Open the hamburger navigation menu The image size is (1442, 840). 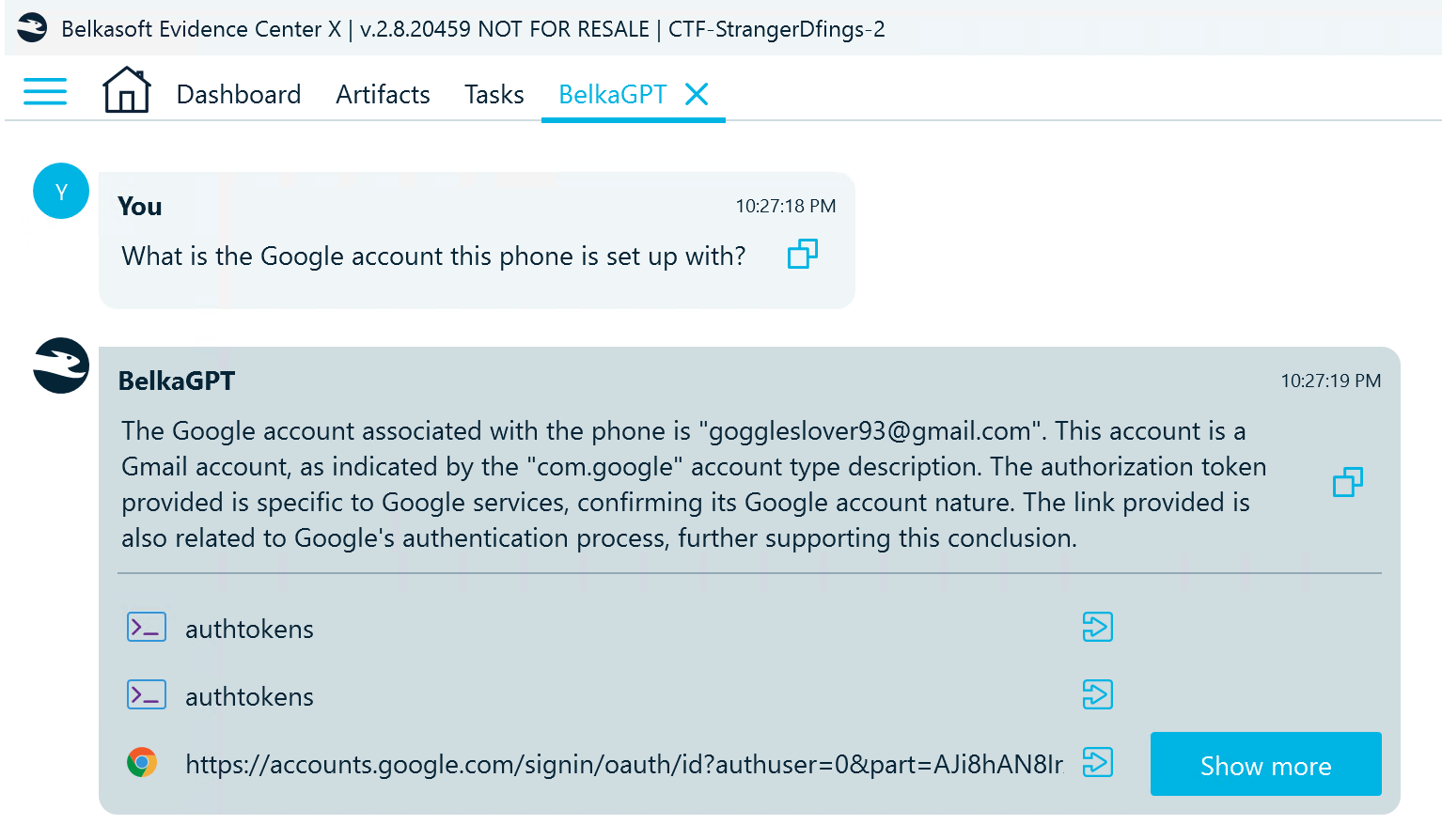(x=45, y=91)
